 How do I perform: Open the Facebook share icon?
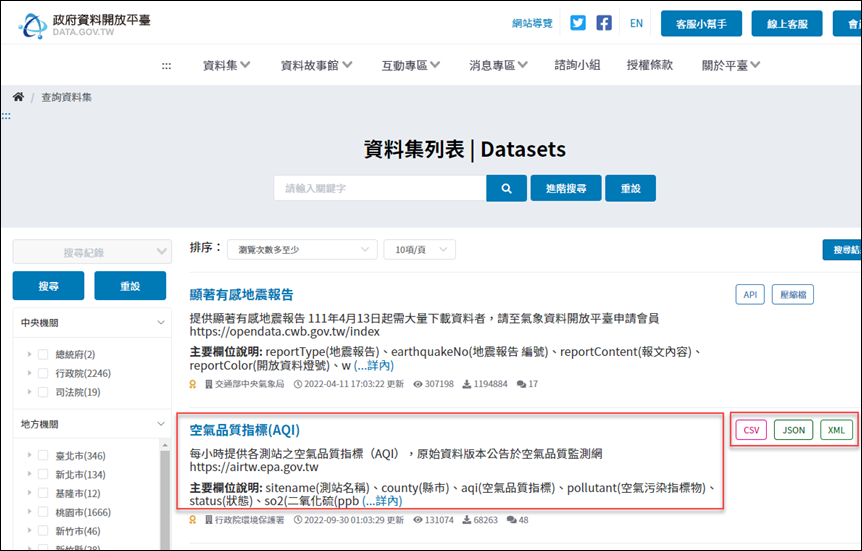pyautogui.click(x=604, y=23)
